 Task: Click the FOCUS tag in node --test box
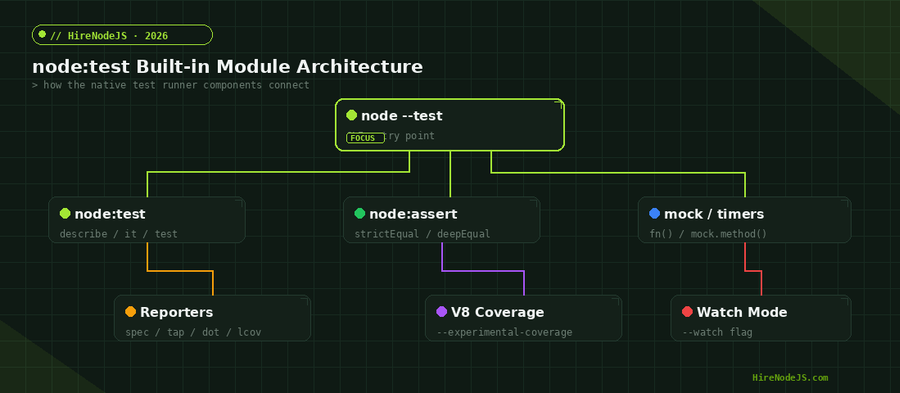point(365,138)
